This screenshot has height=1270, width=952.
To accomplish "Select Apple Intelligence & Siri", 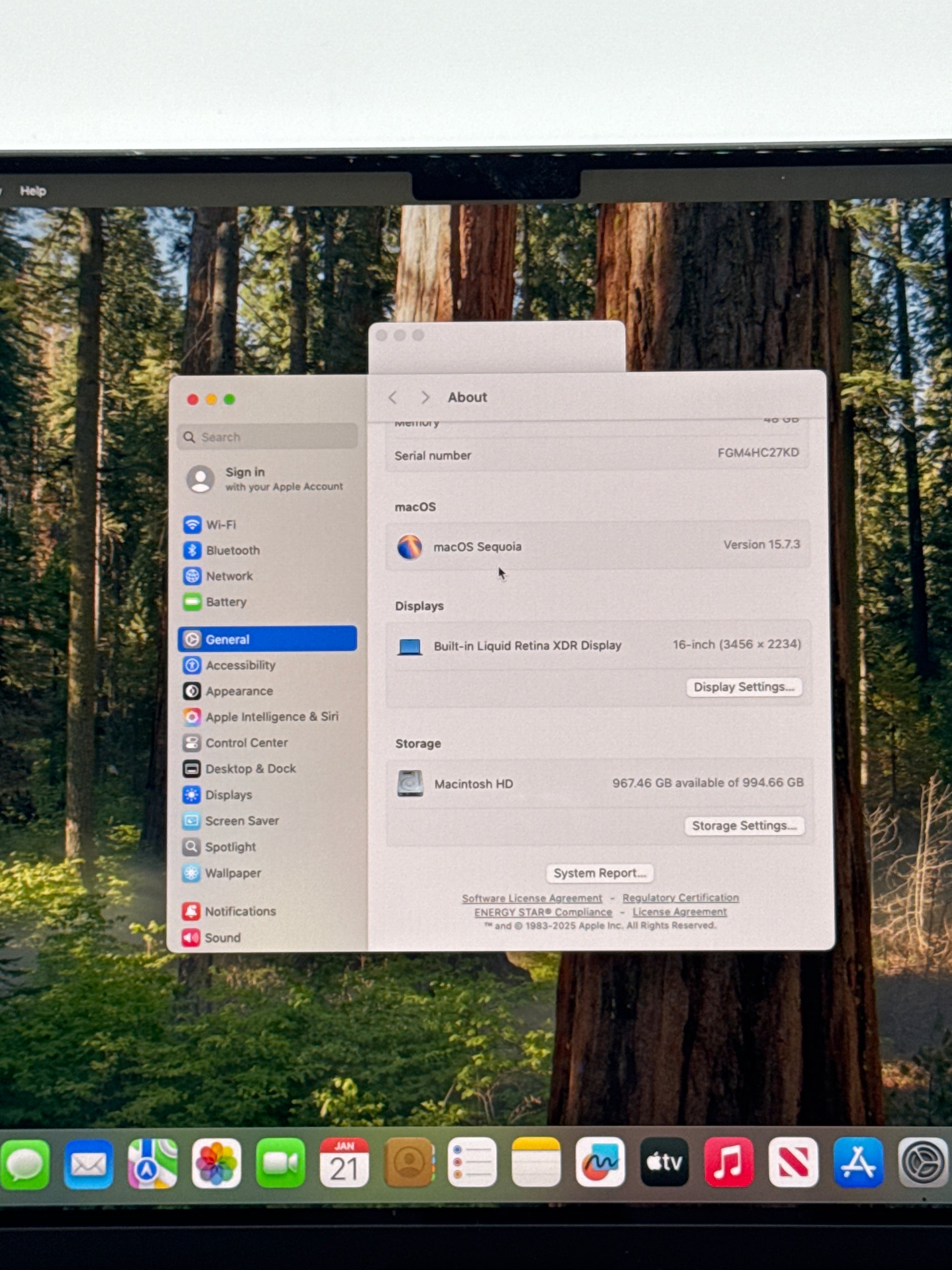I will [272, 716].
